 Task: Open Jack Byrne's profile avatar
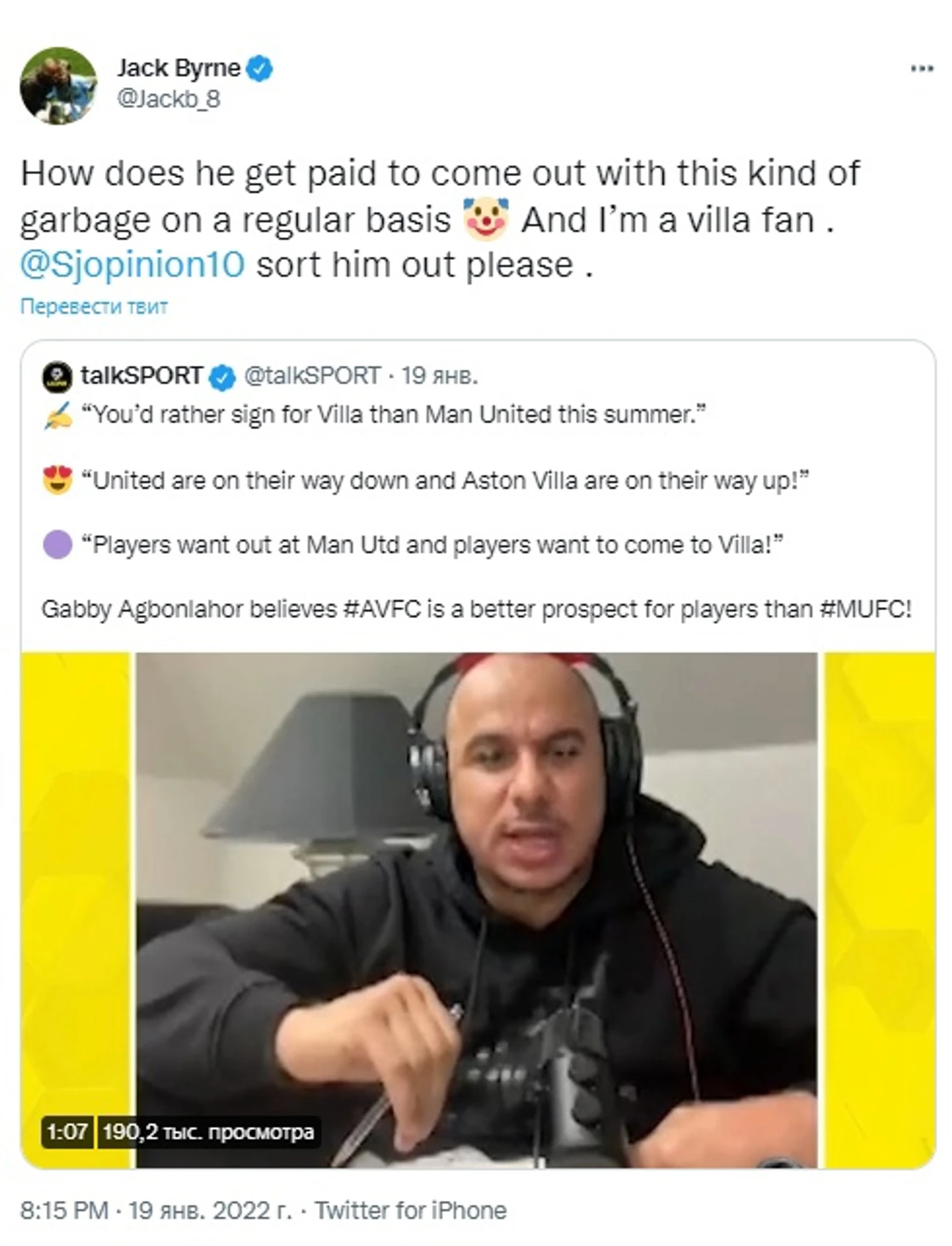click(x=58, y=85)
